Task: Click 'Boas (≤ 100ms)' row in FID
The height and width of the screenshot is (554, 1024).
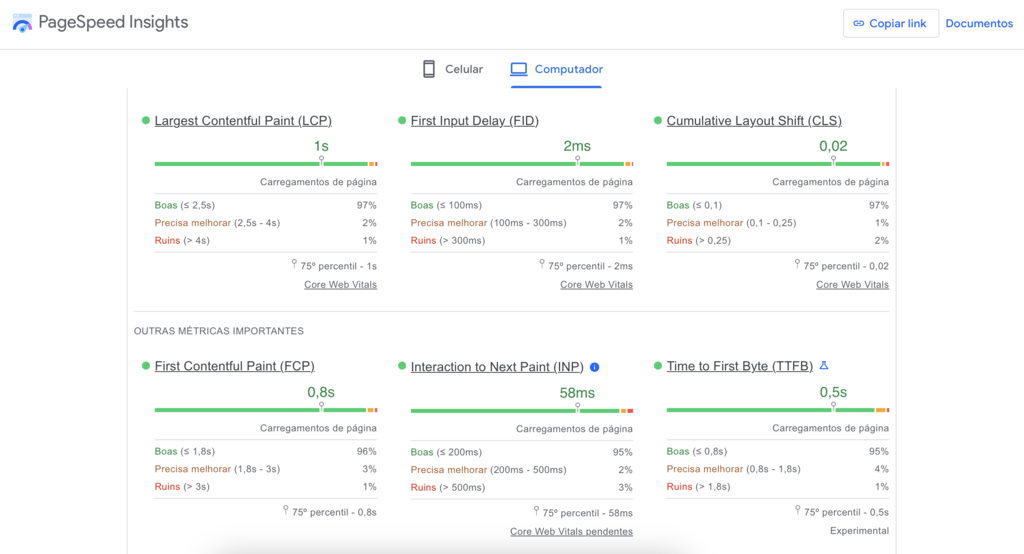Action: [522, 205]
